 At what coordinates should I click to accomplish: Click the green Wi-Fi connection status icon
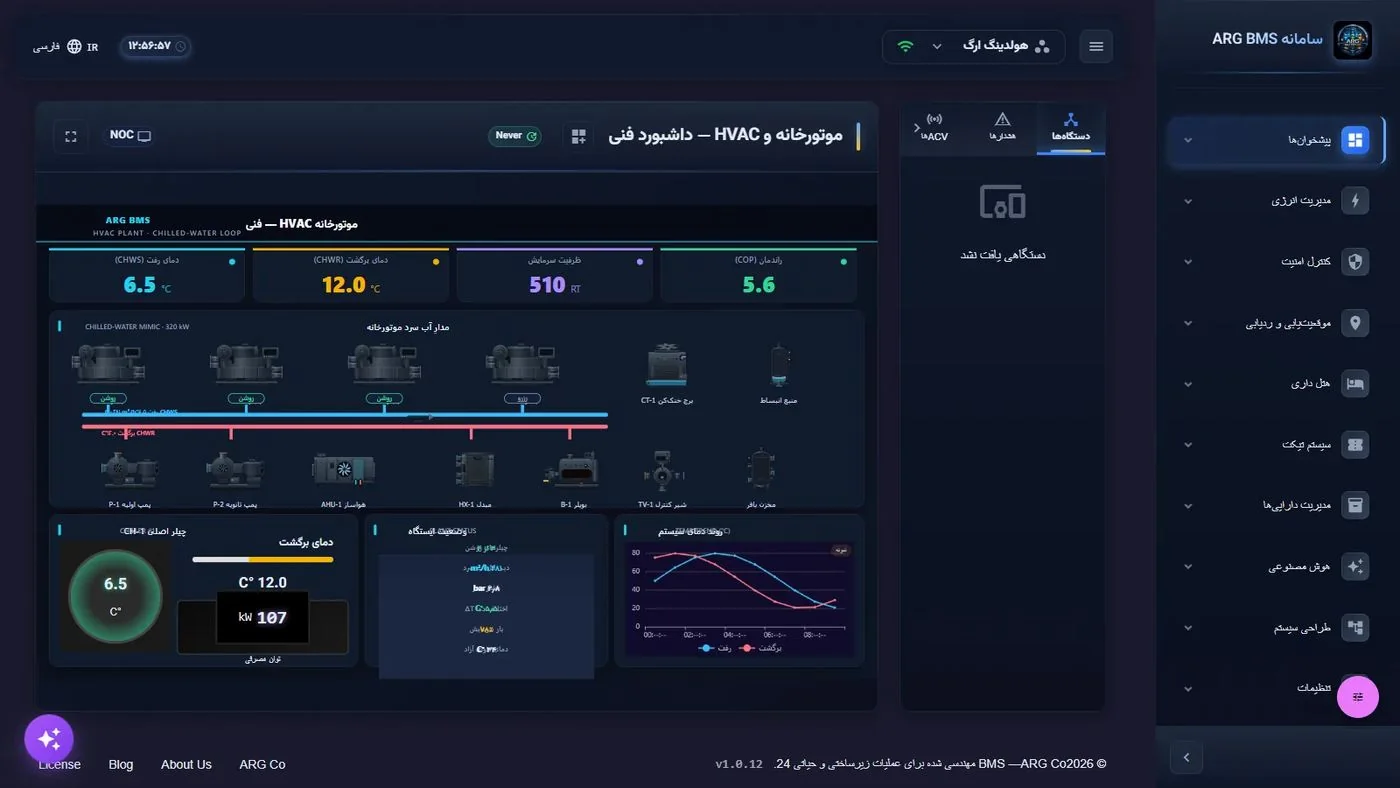(905, 46)
